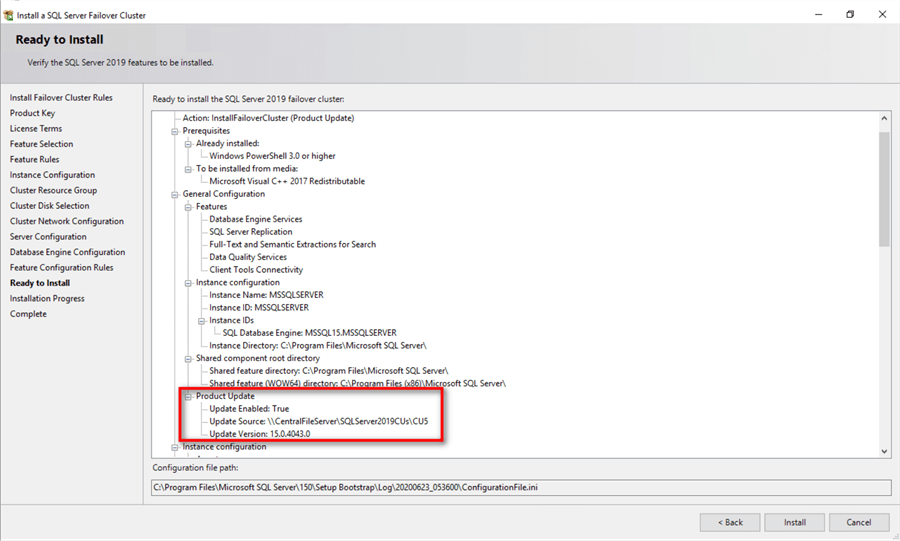
Task: Open the Product Key step
Action: tap(32, 113)
